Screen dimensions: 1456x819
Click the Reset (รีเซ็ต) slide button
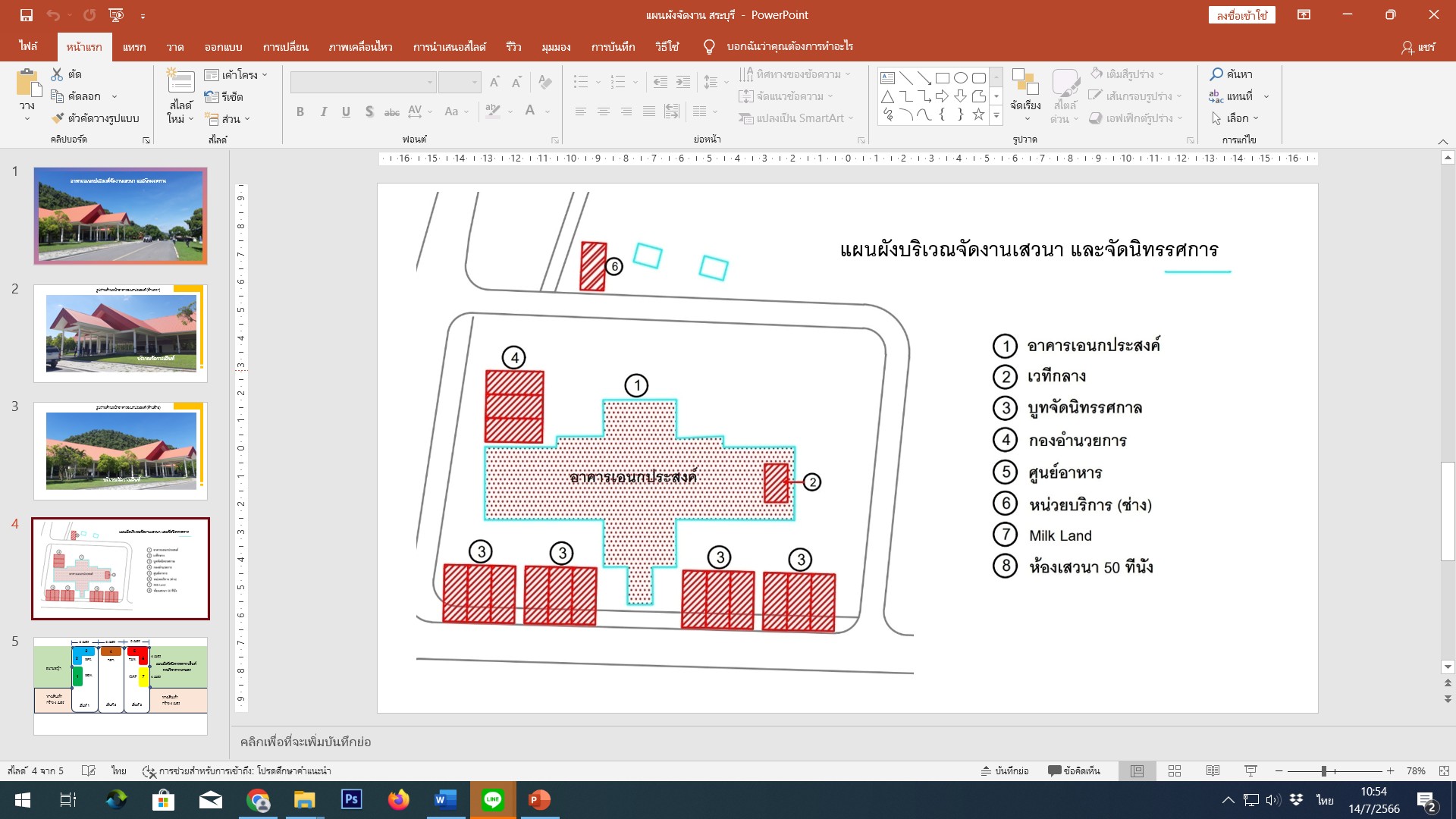click(x=224, y=96)
